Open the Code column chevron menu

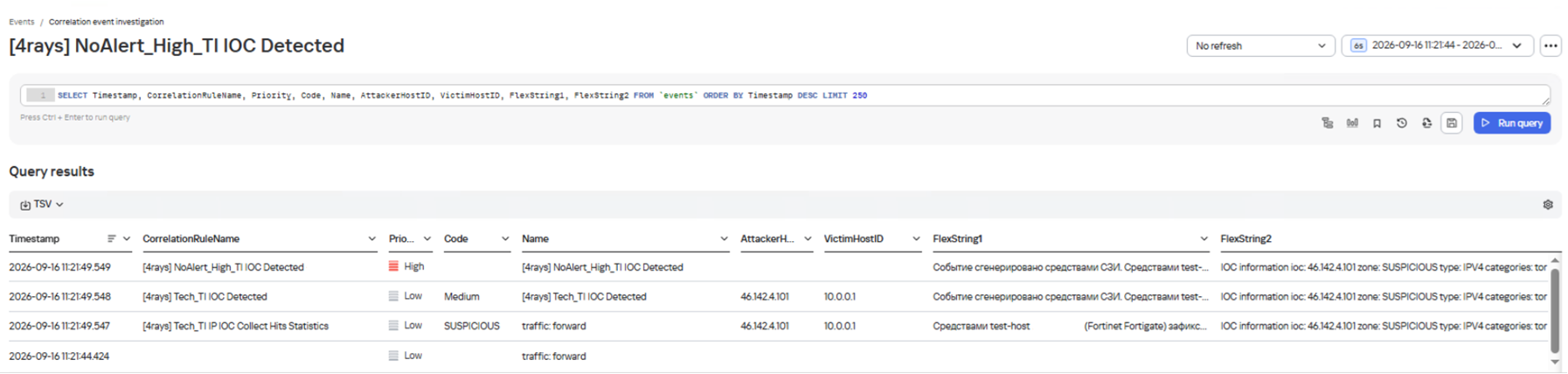(505, 239)
